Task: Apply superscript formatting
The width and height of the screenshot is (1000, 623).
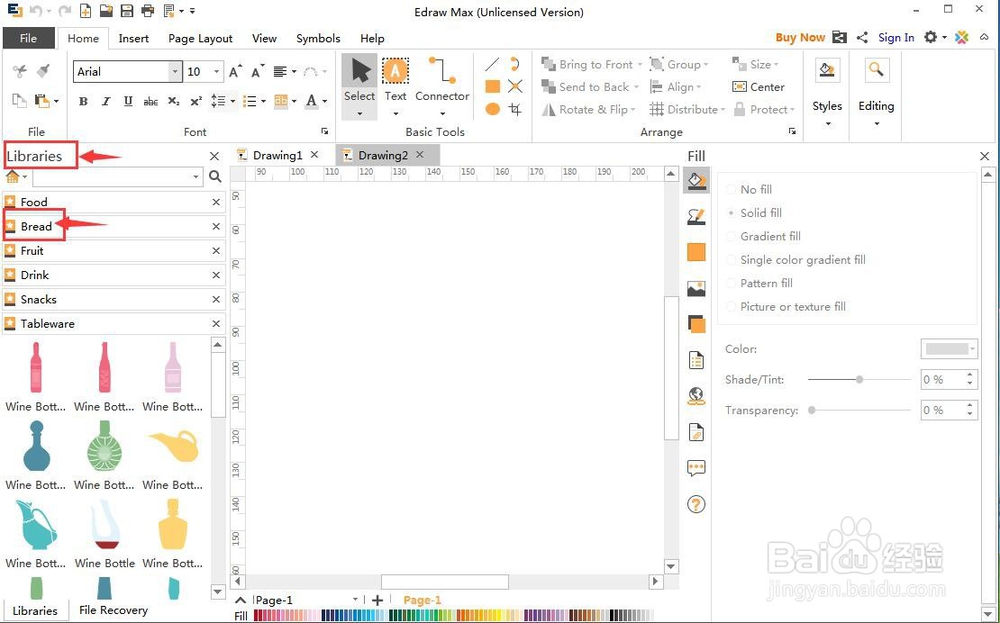Action: (196, 101)
